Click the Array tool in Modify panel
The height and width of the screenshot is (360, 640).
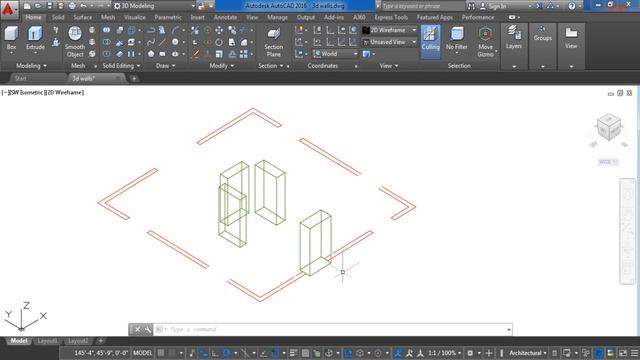pos(244,54)
